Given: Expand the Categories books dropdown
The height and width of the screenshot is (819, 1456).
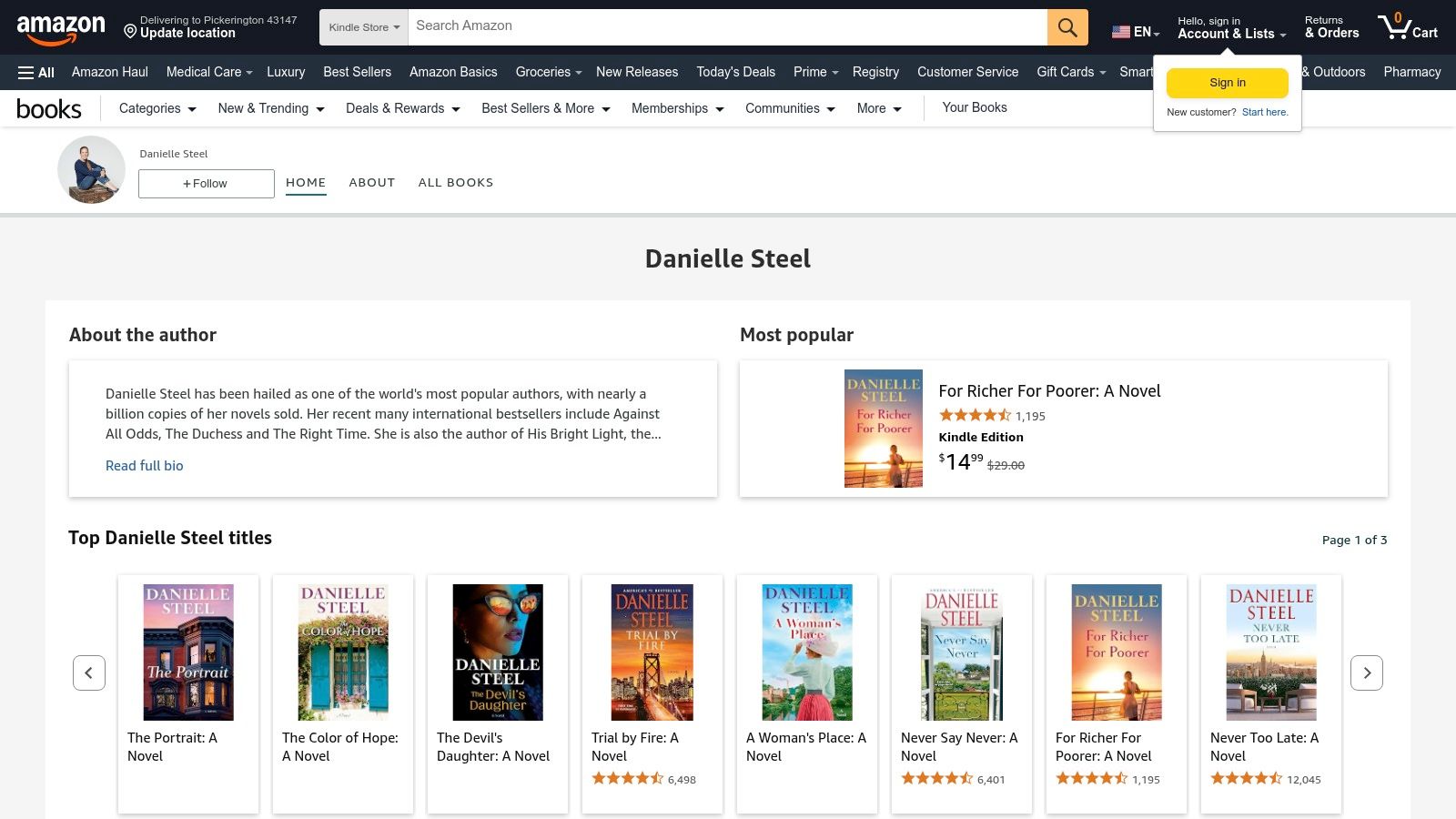Looking at the screenshot, I should pos(157,108).
